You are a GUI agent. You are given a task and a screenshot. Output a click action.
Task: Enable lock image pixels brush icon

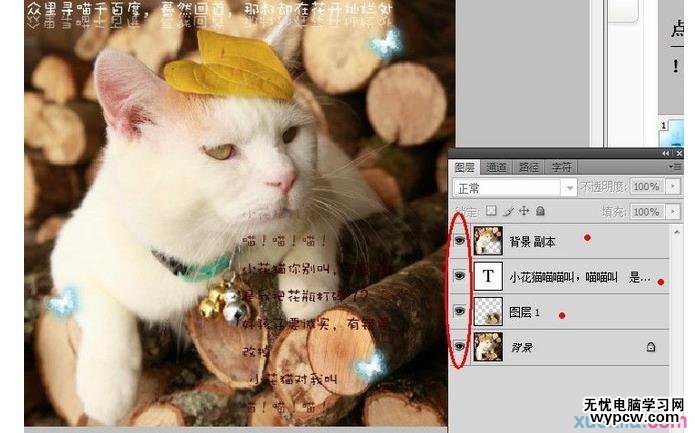(x=508, y=211)
